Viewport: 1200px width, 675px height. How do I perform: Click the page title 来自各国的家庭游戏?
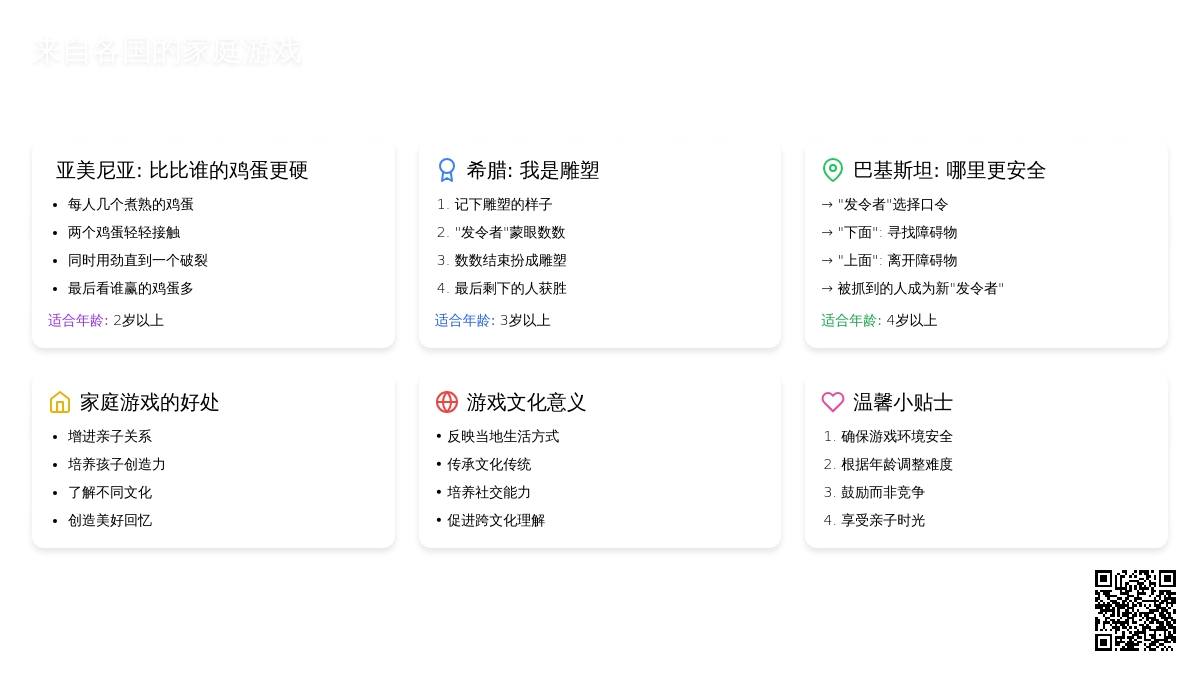pyautogui.click(x=167, y=52)
